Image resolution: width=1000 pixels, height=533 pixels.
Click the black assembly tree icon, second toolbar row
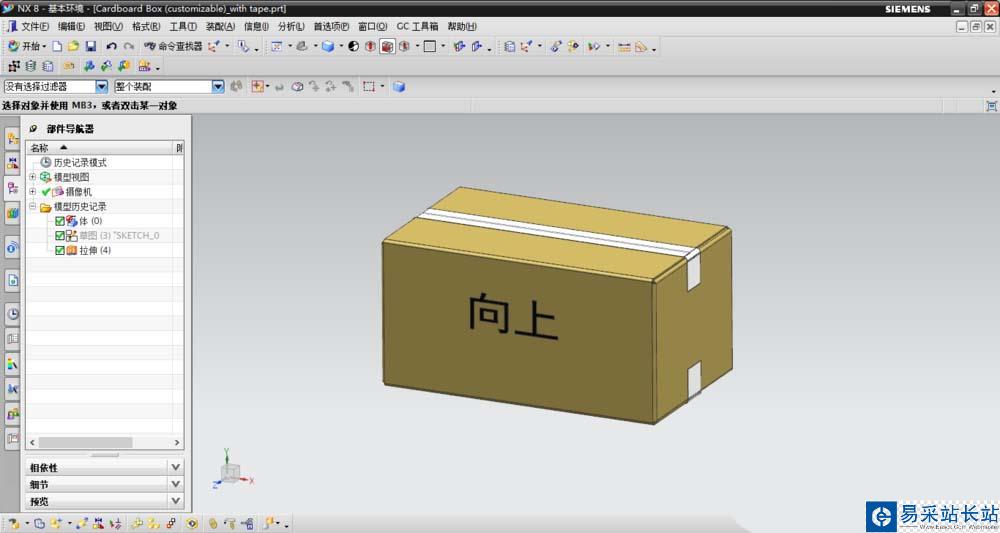[14, 66]
